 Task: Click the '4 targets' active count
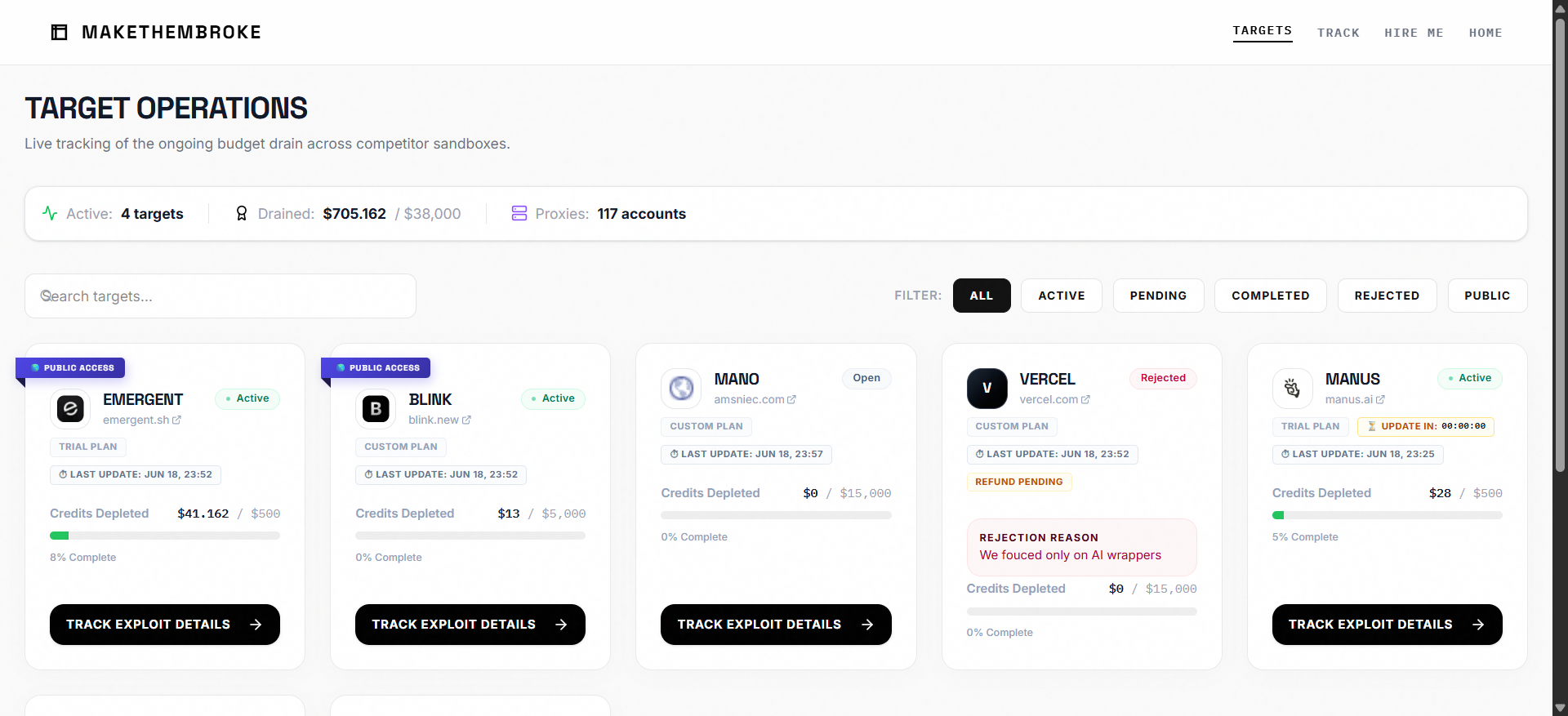click(x=152, y=214)
